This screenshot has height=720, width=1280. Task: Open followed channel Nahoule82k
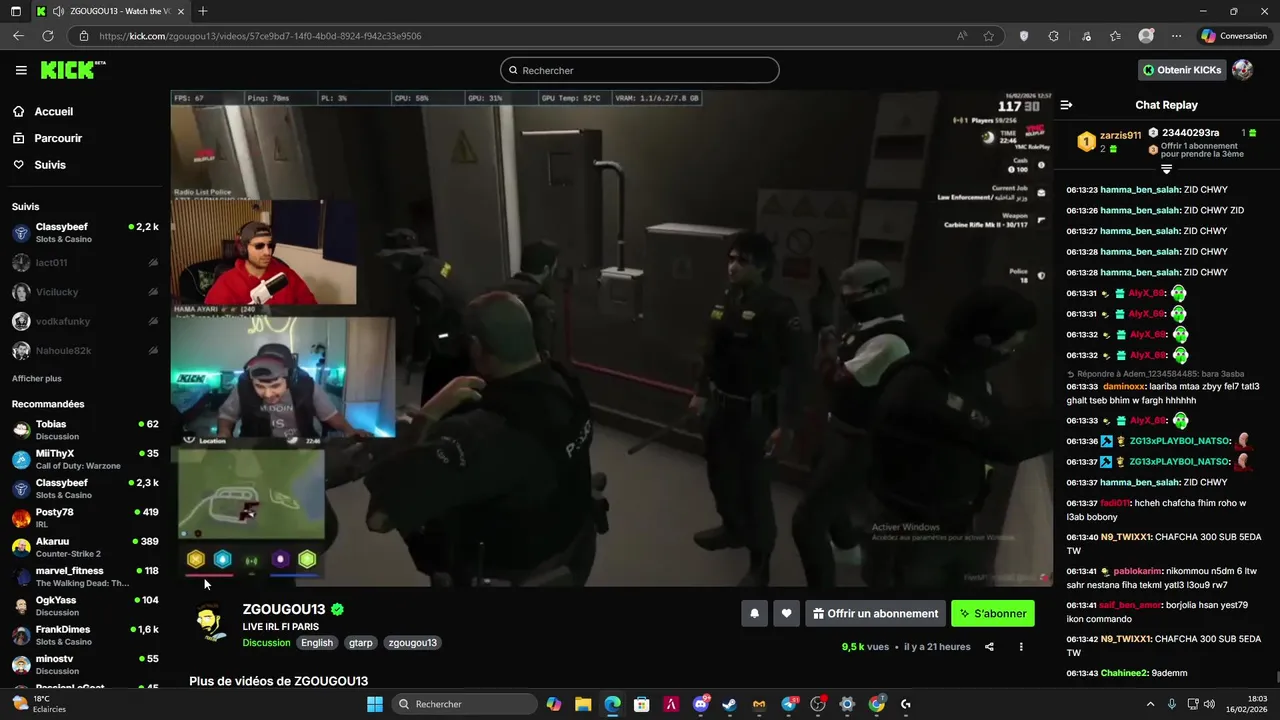click(85, 351)
